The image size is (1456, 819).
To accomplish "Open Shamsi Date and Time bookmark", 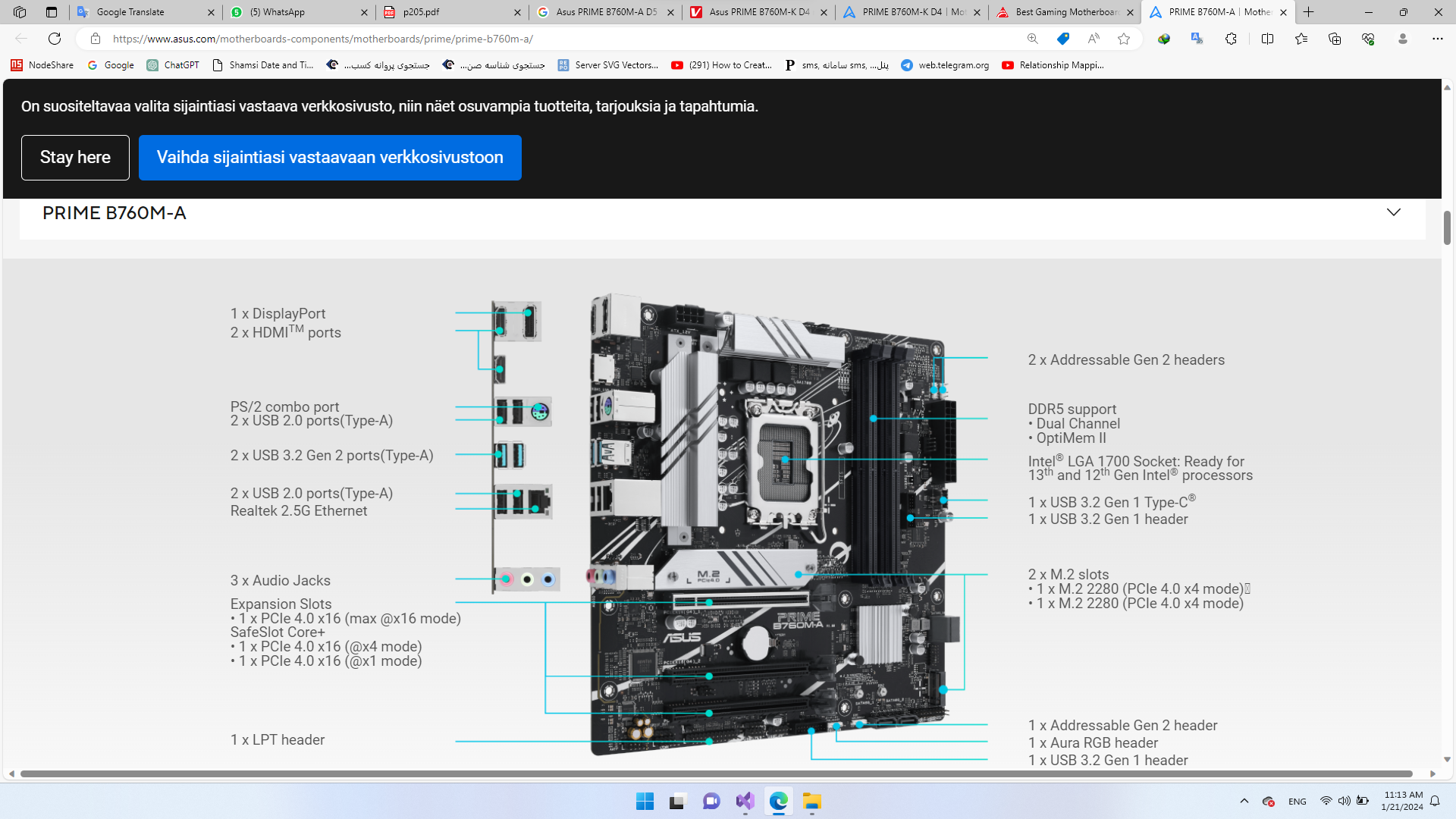I will click(262, 65).
